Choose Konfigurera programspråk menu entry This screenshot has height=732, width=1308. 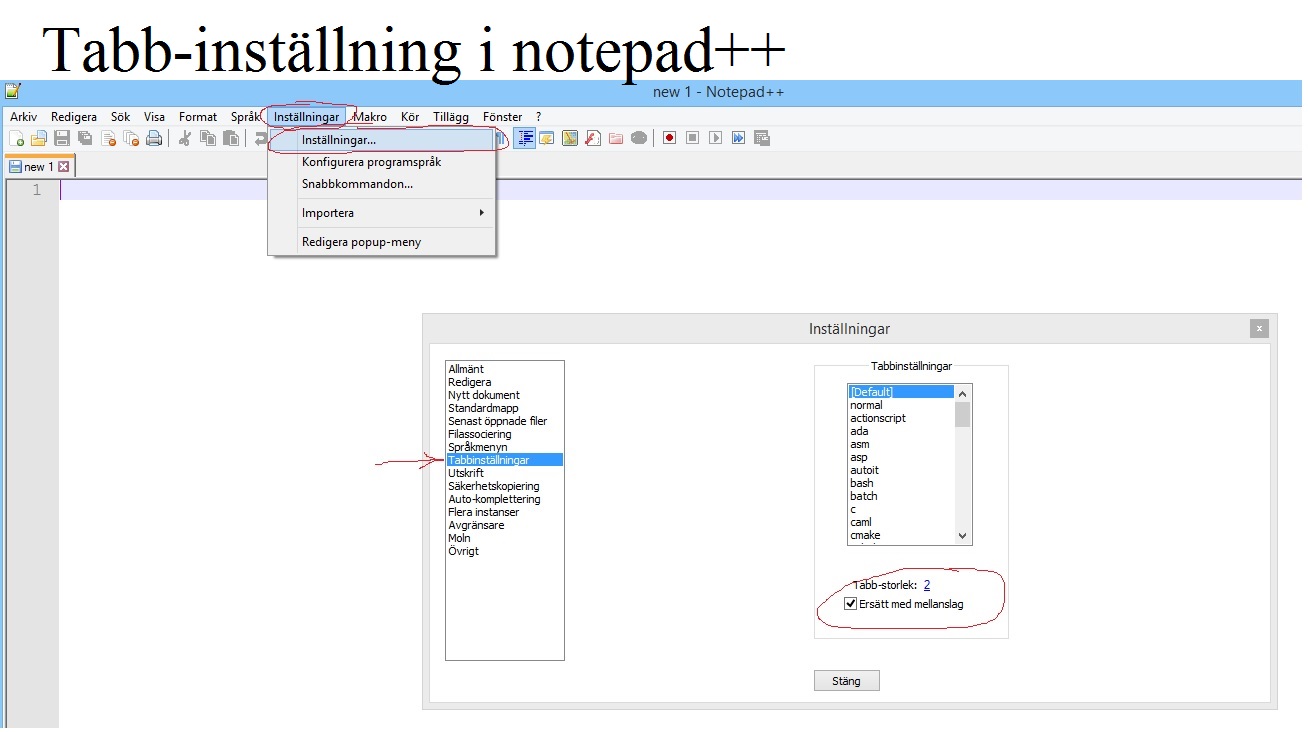coord(382,162)
